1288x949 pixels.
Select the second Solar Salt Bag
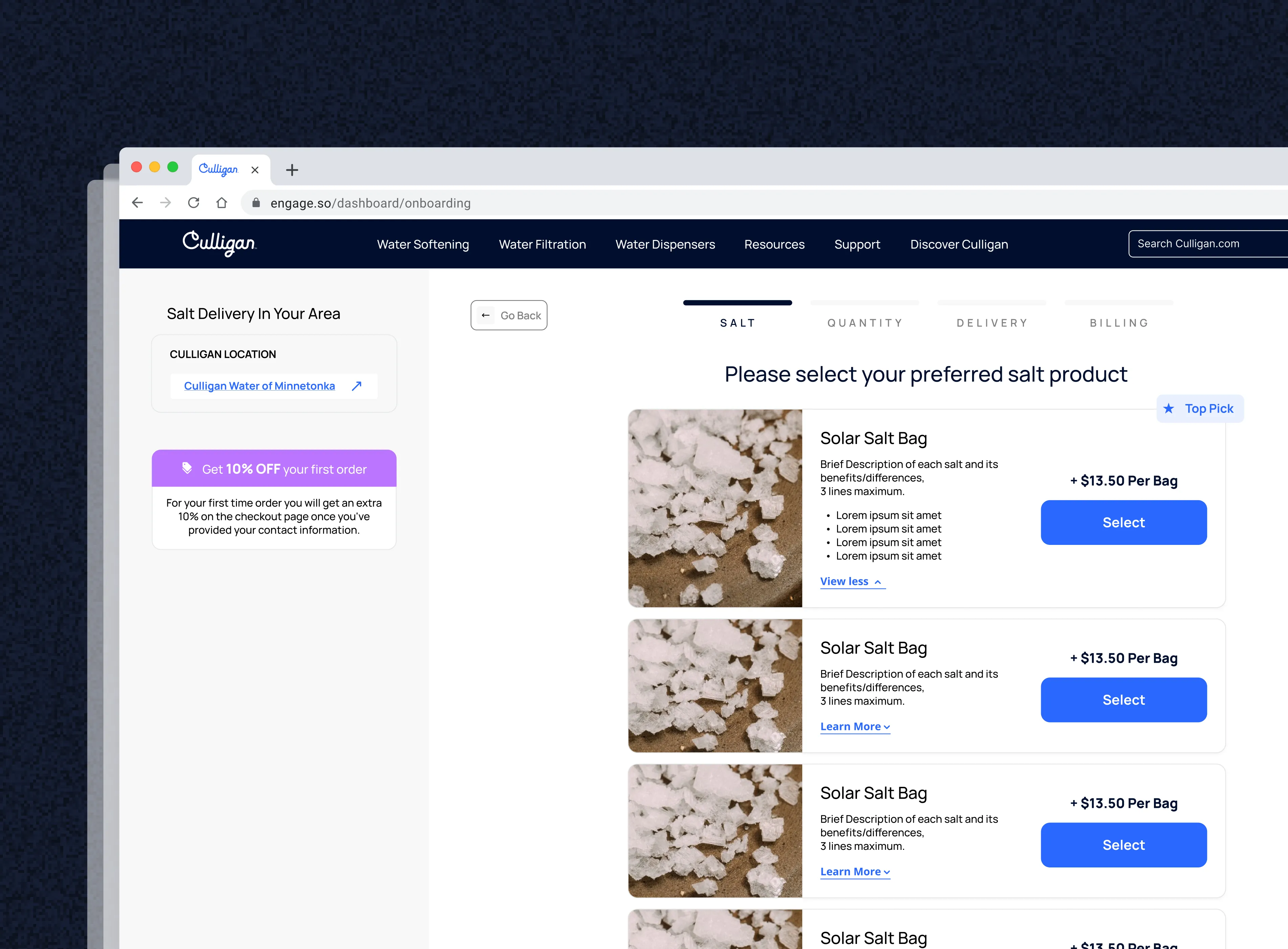1124,700
